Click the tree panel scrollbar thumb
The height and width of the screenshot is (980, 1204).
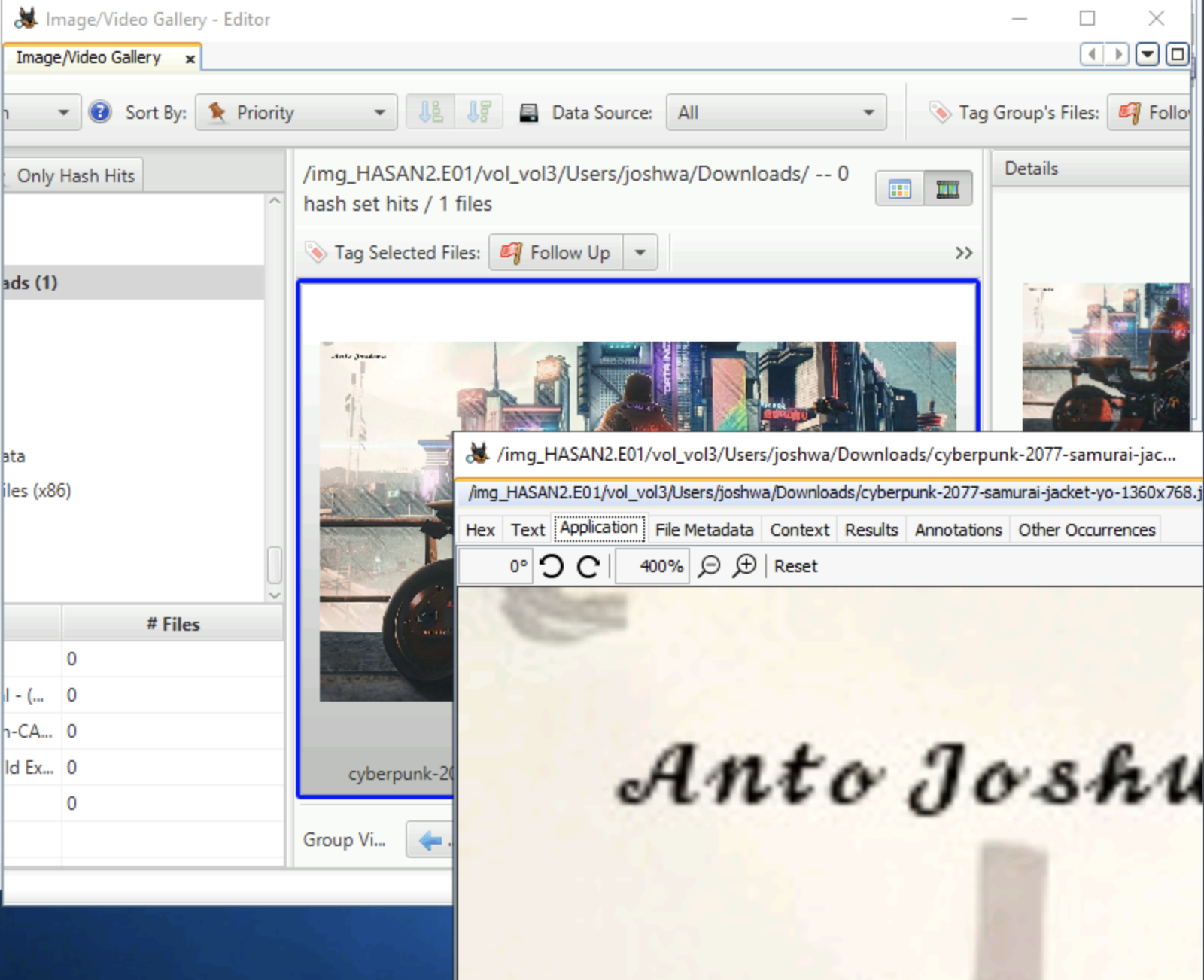tap(274, 565)
